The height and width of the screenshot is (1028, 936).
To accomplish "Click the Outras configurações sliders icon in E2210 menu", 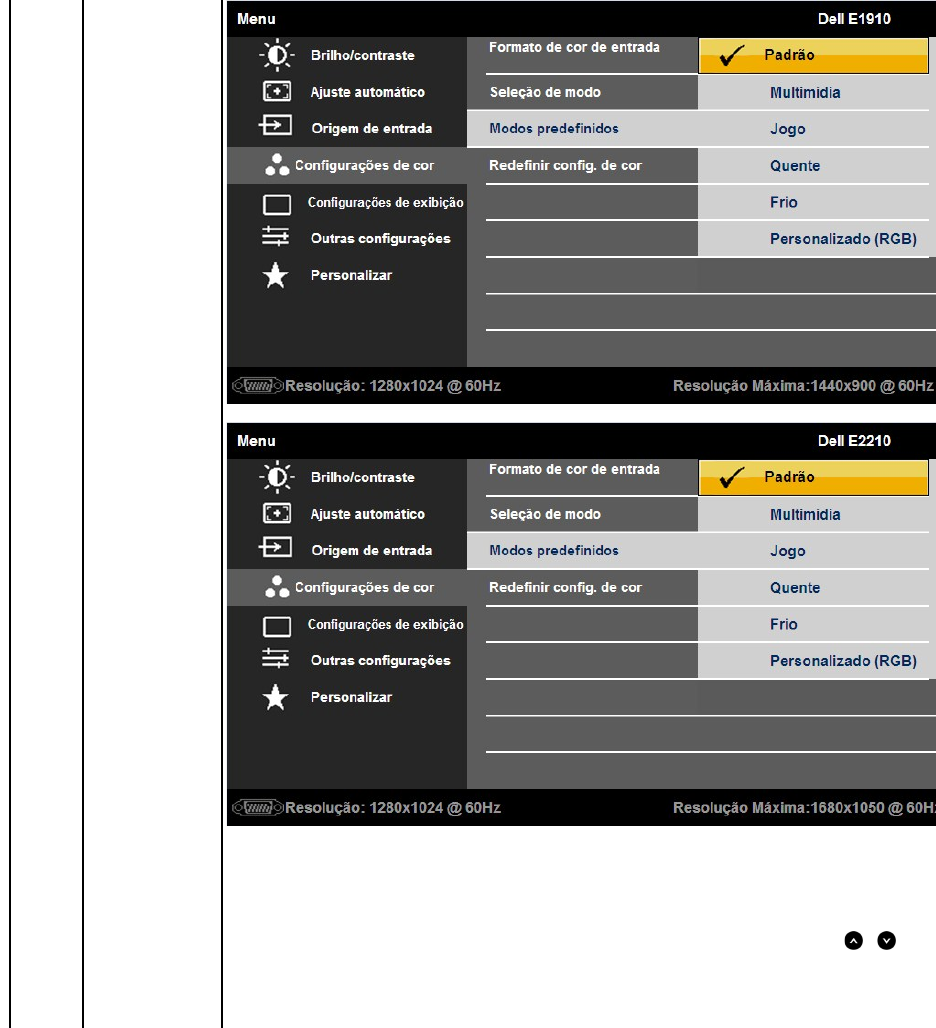I will [275, 658].
